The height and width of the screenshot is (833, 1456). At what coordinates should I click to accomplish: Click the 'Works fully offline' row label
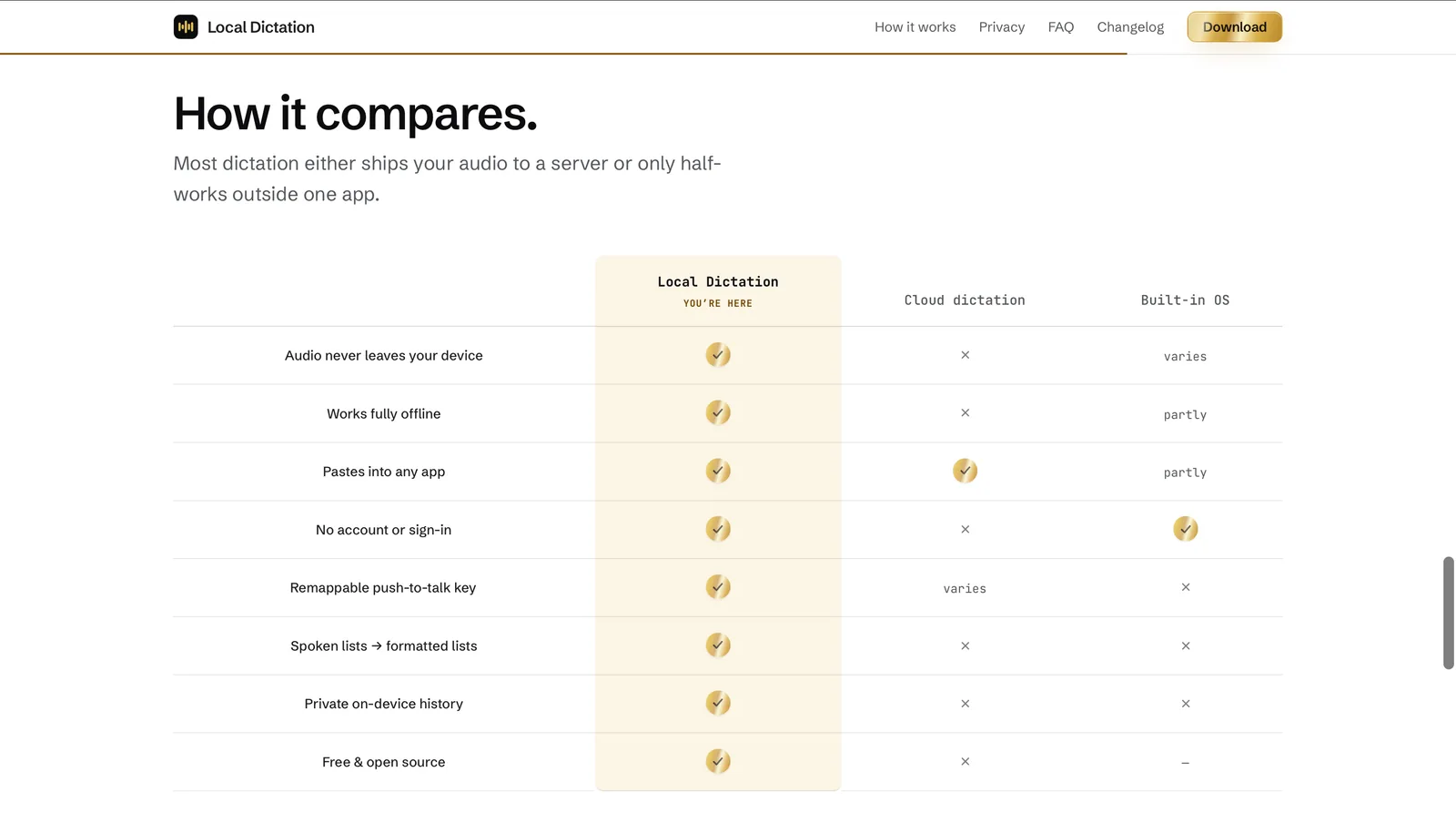(x=384, y=414)
